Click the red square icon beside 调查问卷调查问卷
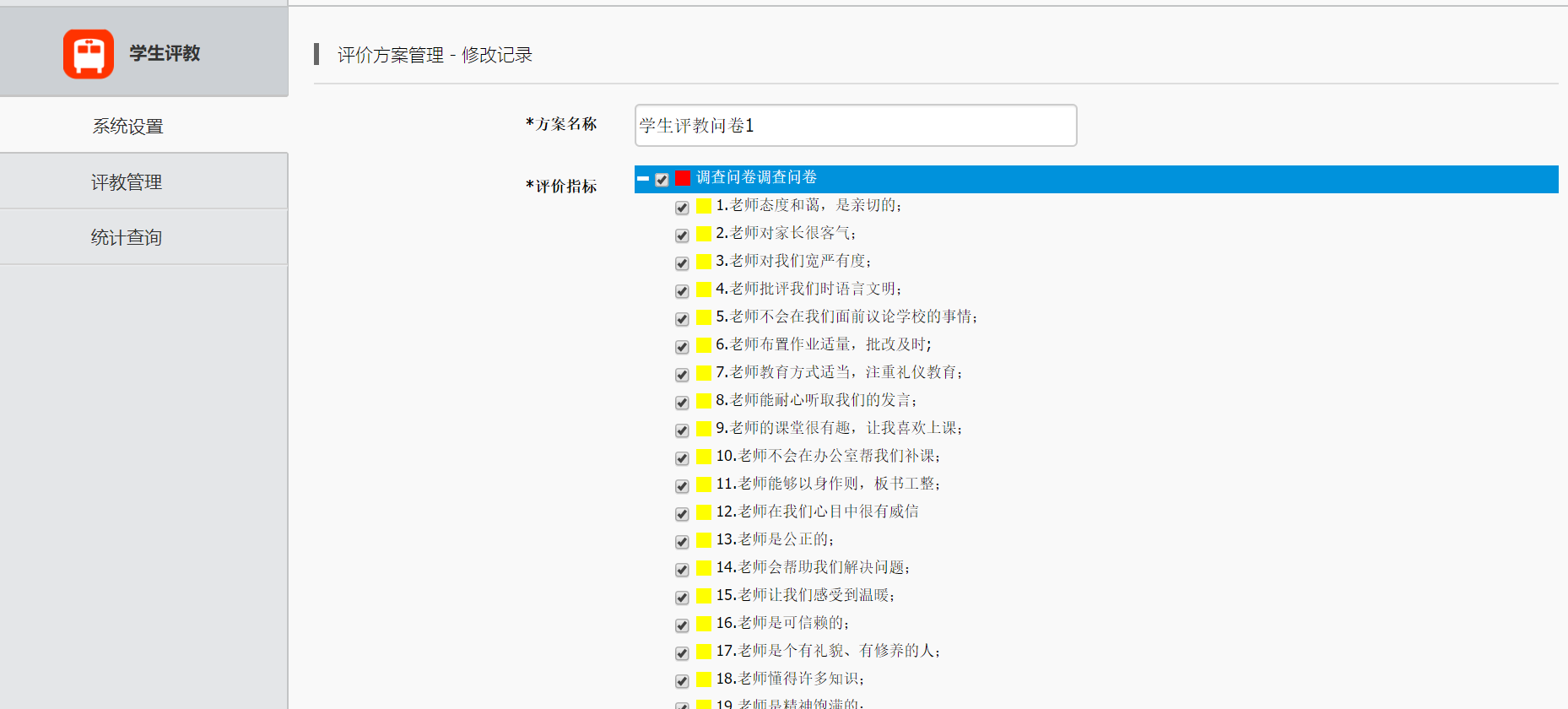 click(683, 178)
